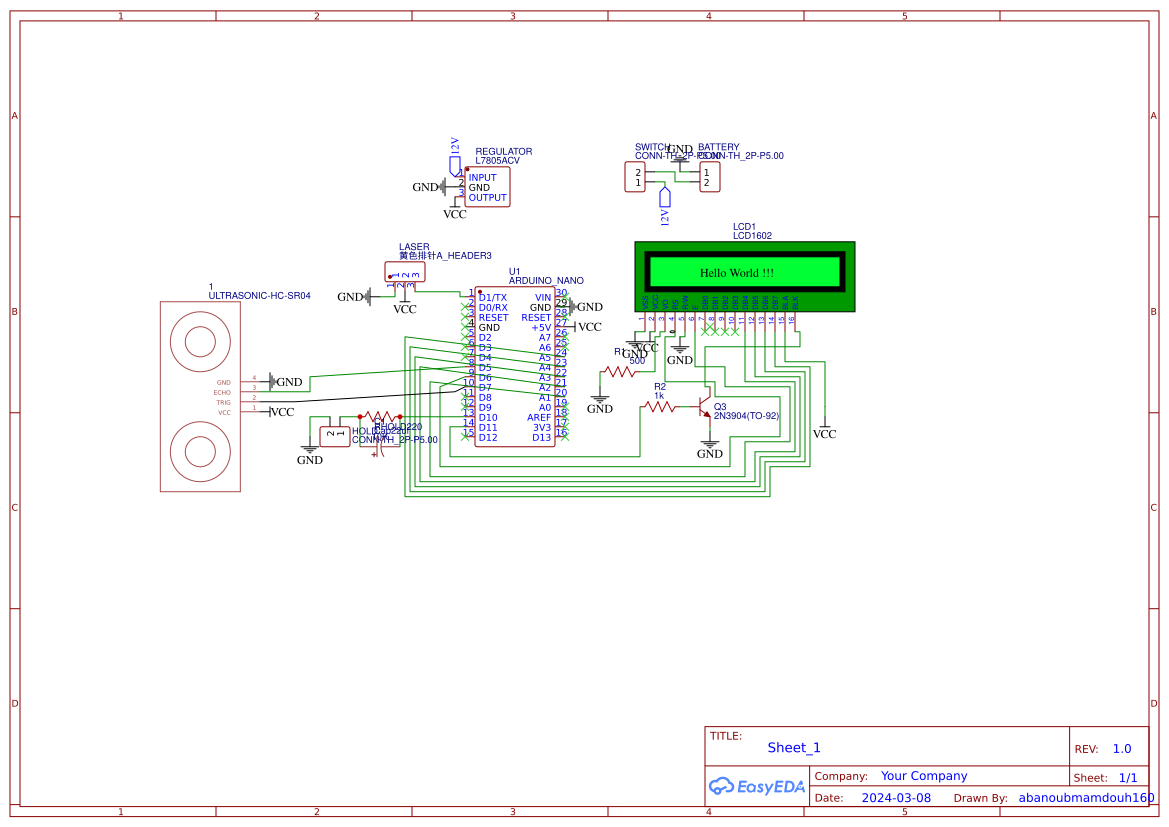Click the Your Company field
The height and width of the screenshot is (827, 1169).
pyautogui.click(x=924, y=775)
